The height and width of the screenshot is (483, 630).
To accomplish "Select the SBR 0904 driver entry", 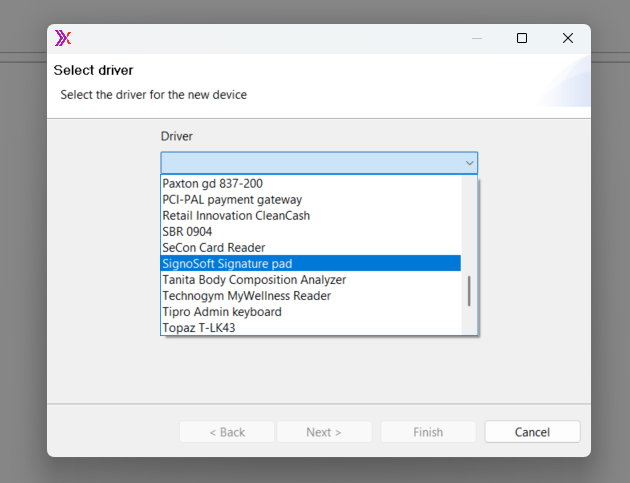I will (187, 232).
